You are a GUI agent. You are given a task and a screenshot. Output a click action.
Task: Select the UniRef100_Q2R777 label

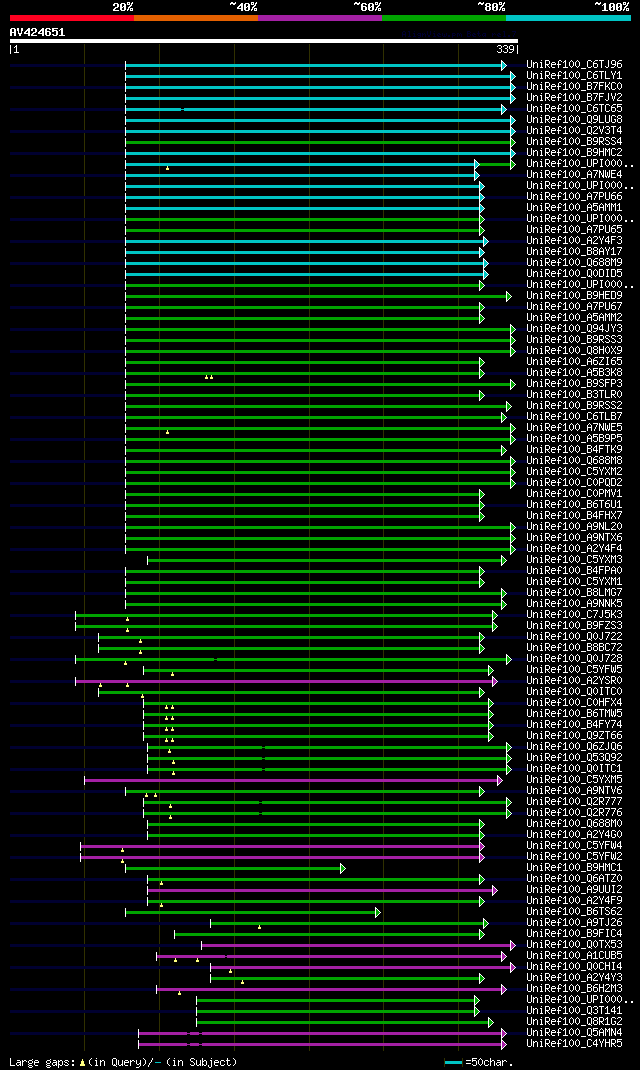tap(574, 802)
